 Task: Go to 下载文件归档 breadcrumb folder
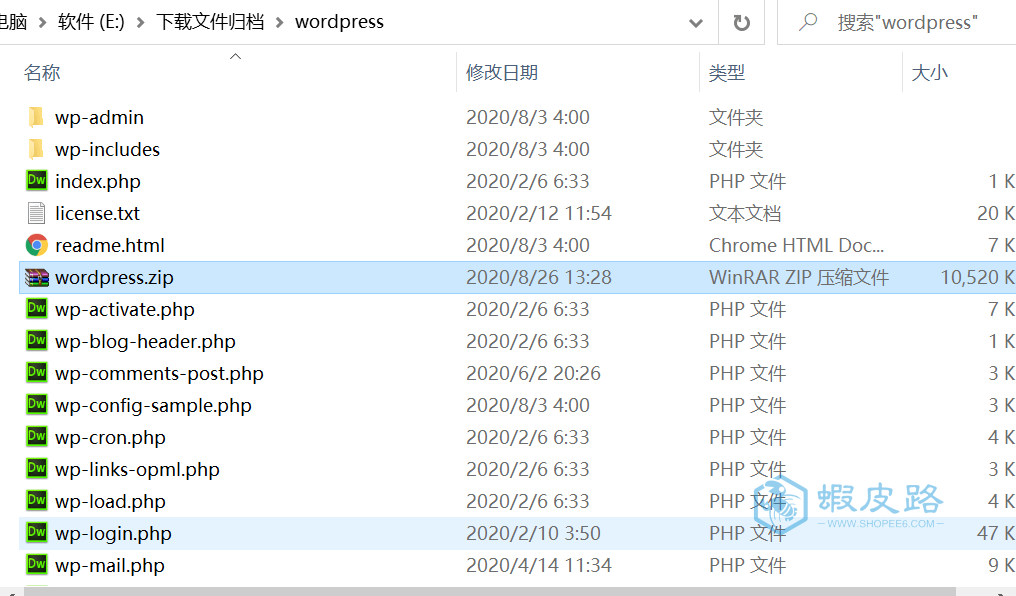[210, 22]
